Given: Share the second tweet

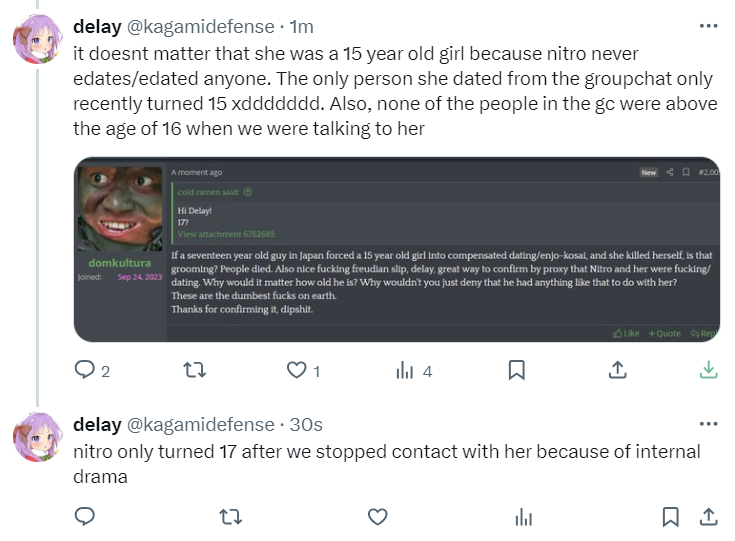Looking at the screenshot, I should click(x=709, y=517).
